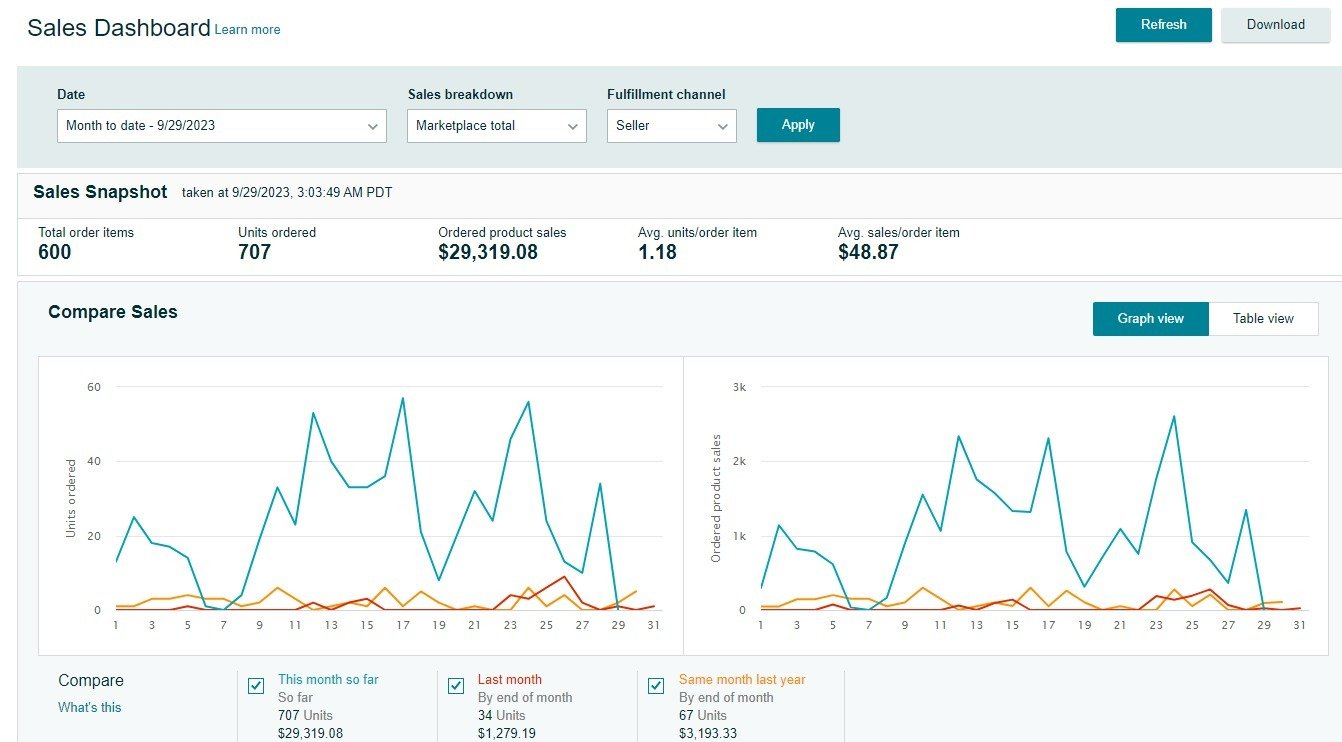
Task: Click the Date dropdown chevron arrow
Action: pos(372,127)
